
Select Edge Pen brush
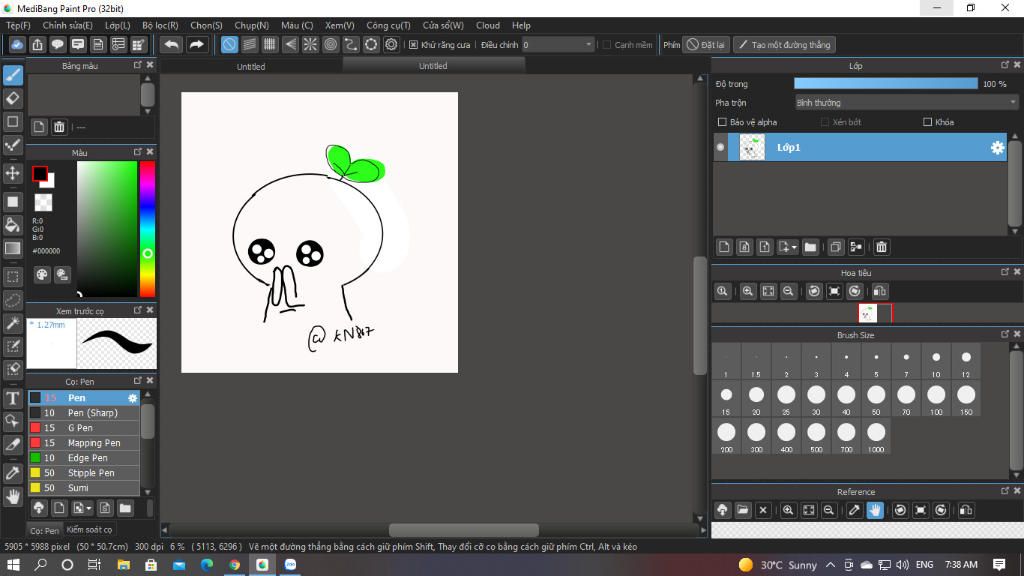84,458
